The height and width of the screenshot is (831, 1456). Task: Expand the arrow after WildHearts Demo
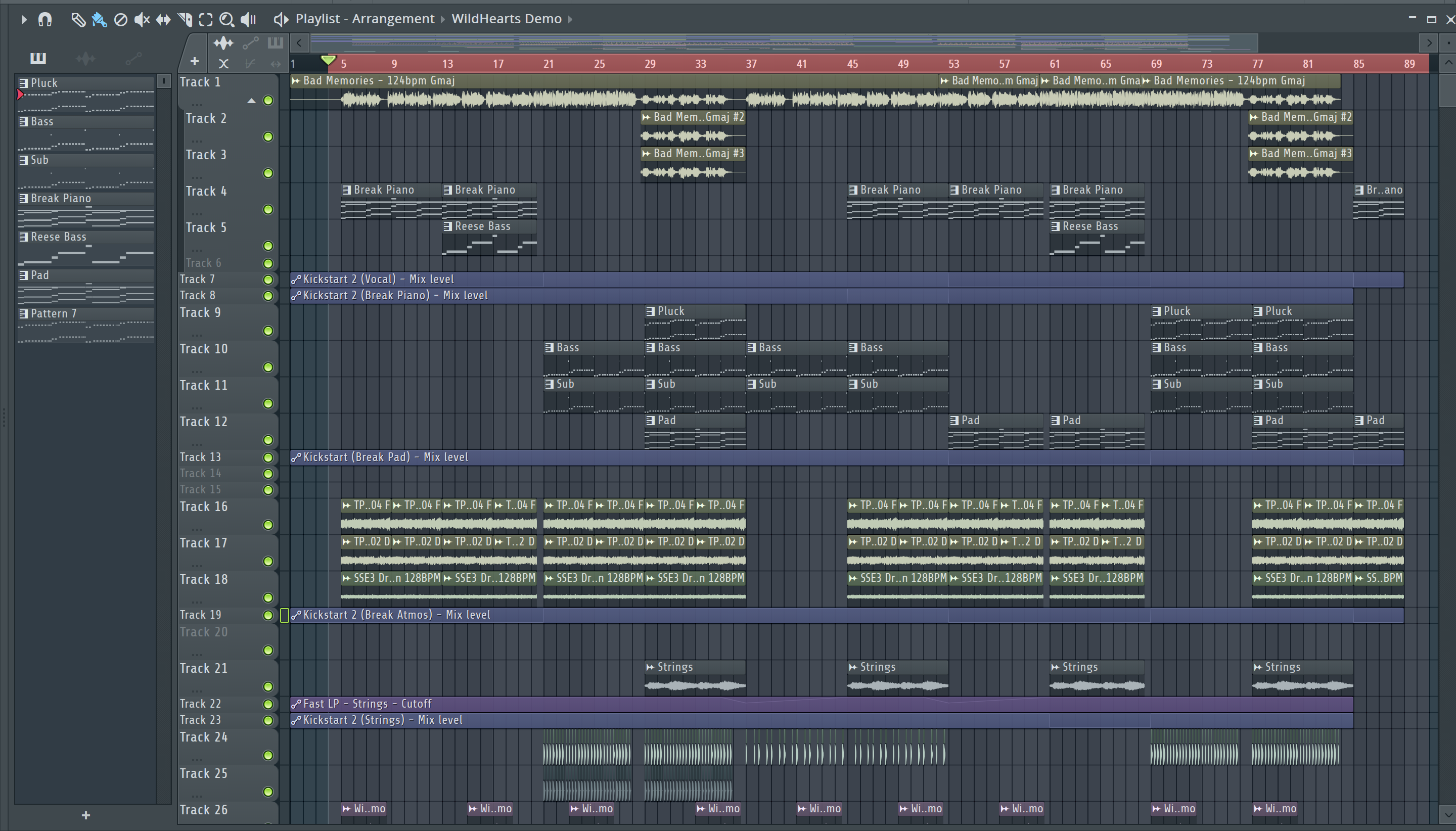click(x=570, y=19)
